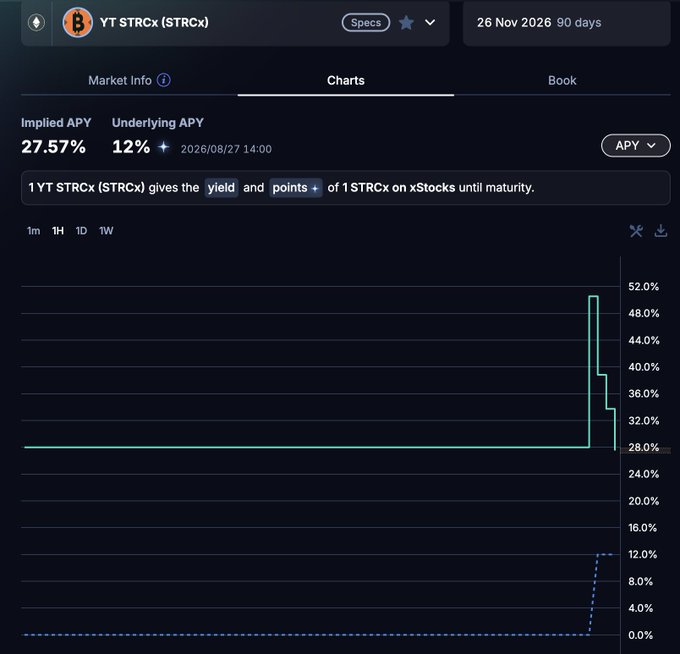Click the 52.0% axis label
The image size is (680, 654).
click(644, 287)
